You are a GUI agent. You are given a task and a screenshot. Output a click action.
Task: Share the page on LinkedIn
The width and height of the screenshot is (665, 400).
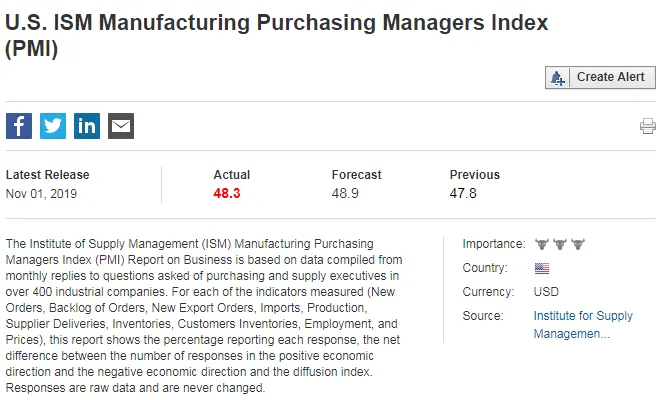coord(87,126)
